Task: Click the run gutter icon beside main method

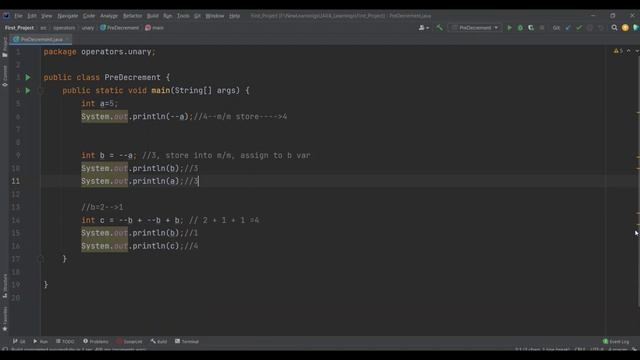Action: click(x=28, y=90)
